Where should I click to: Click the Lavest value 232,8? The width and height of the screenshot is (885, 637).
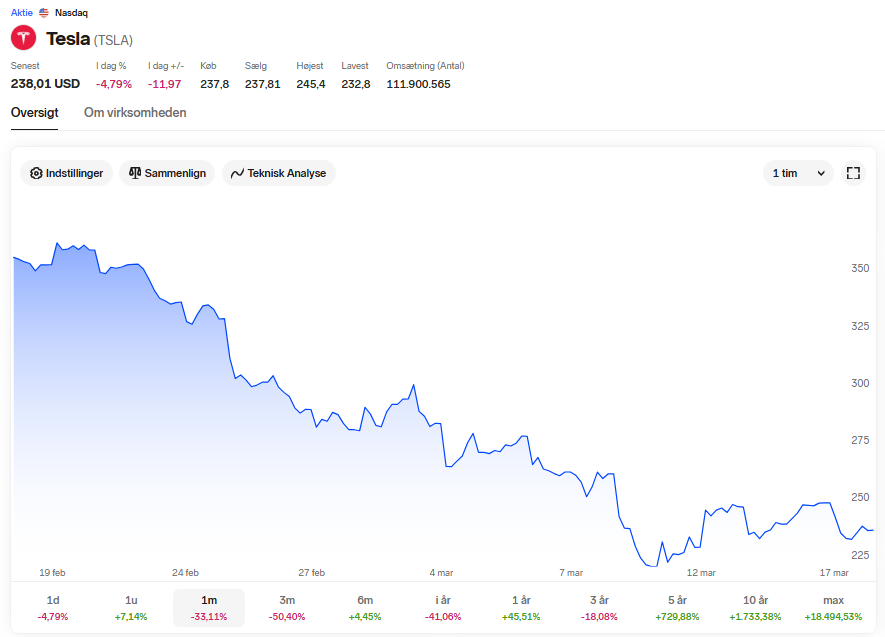(356, 84)
